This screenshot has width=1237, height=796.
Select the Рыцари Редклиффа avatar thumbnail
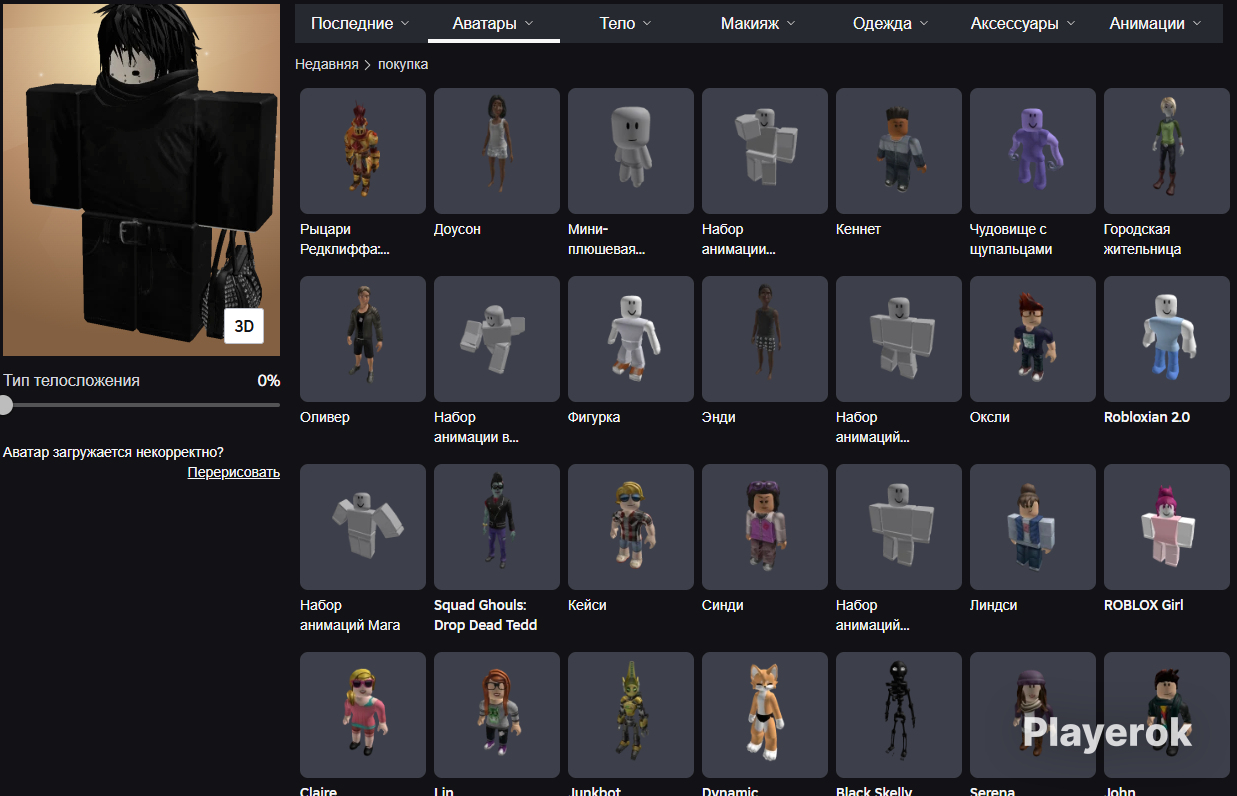363,151
